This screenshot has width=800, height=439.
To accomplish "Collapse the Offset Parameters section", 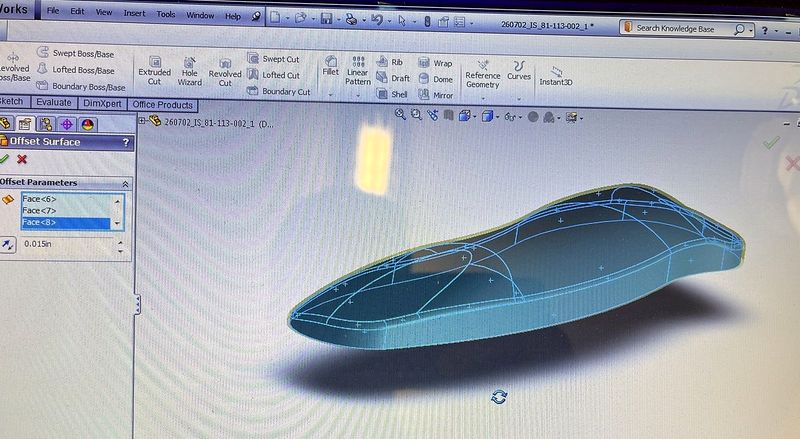I will pos(126,184).
